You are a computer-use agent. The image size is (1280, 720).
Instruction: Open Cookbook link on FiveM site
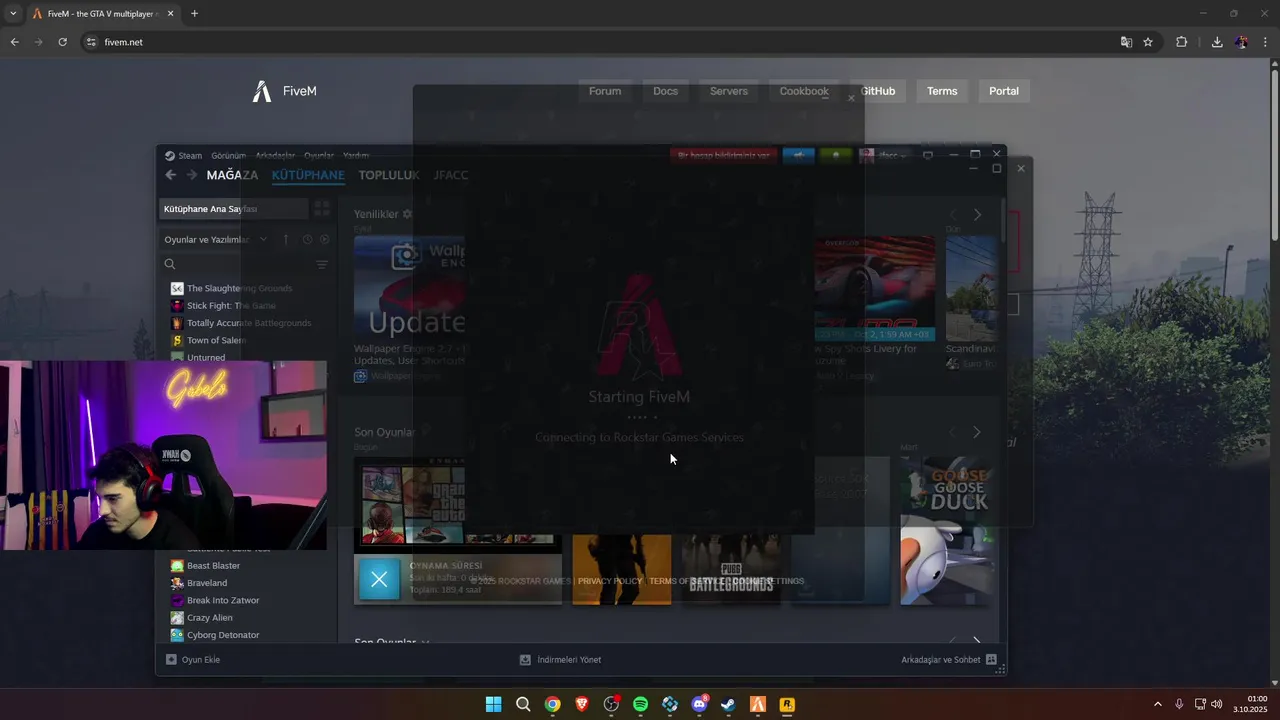click(x=804, y=91)
